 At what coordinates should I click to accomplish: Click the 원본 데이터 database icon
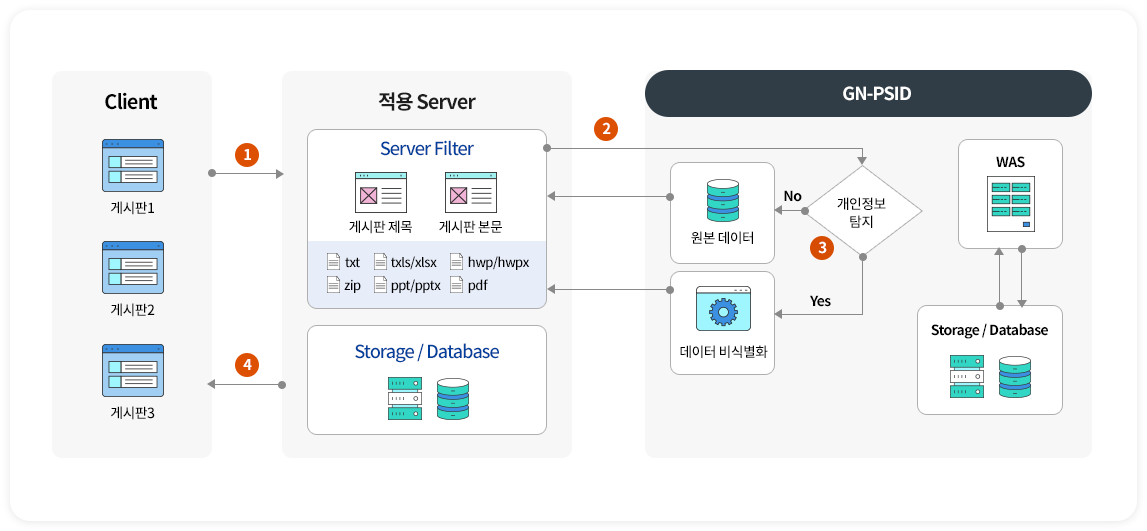(723, 201)
